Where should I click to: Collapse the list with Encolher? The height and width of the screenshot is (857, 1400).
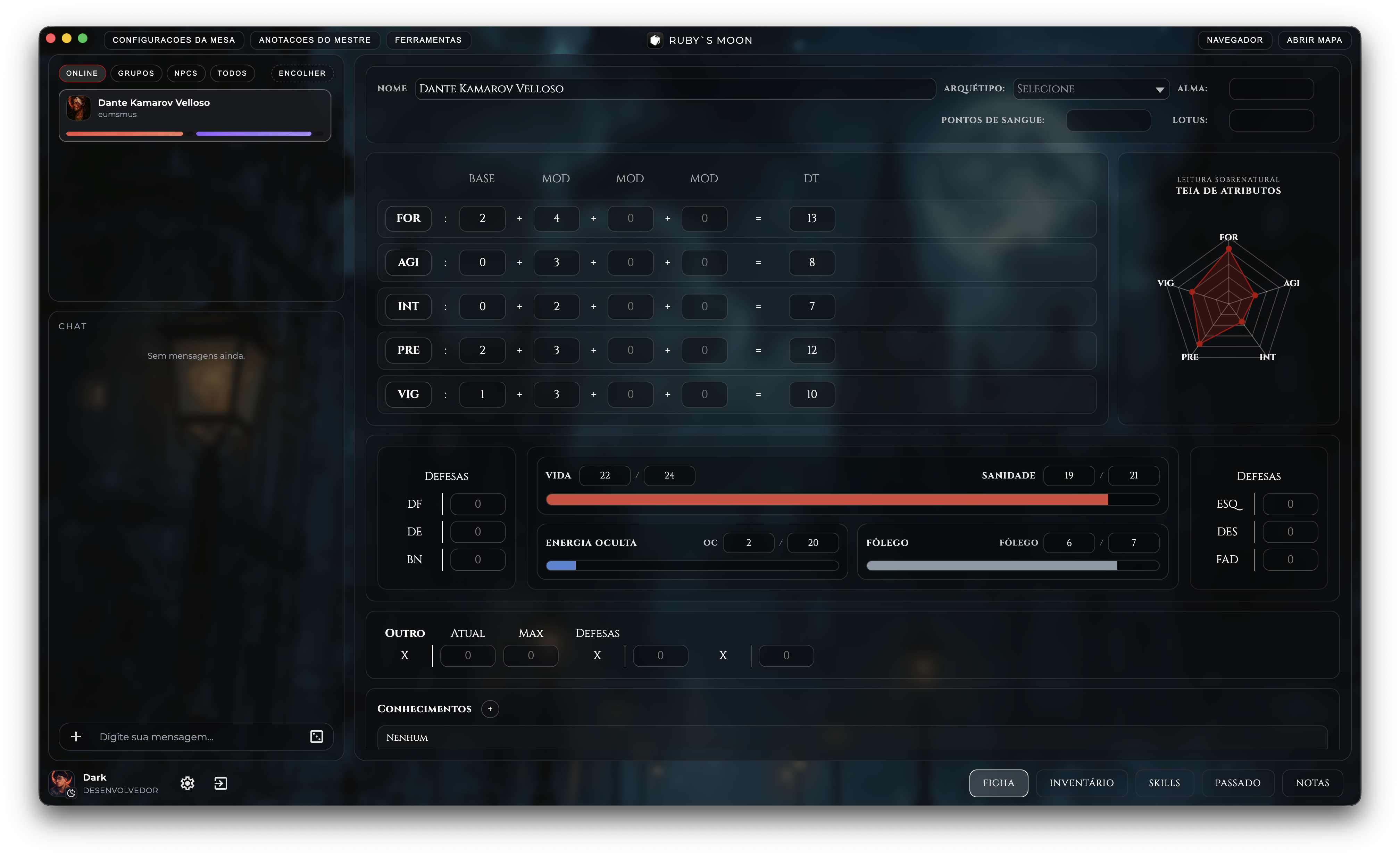click(x=302, y=73)
